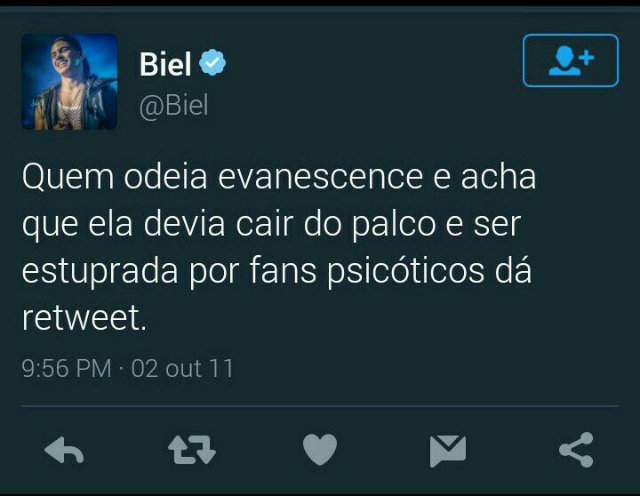Select the word evanescence in the tweet
The height and width of the screenshot is (496, 640).
coord(320,177)
